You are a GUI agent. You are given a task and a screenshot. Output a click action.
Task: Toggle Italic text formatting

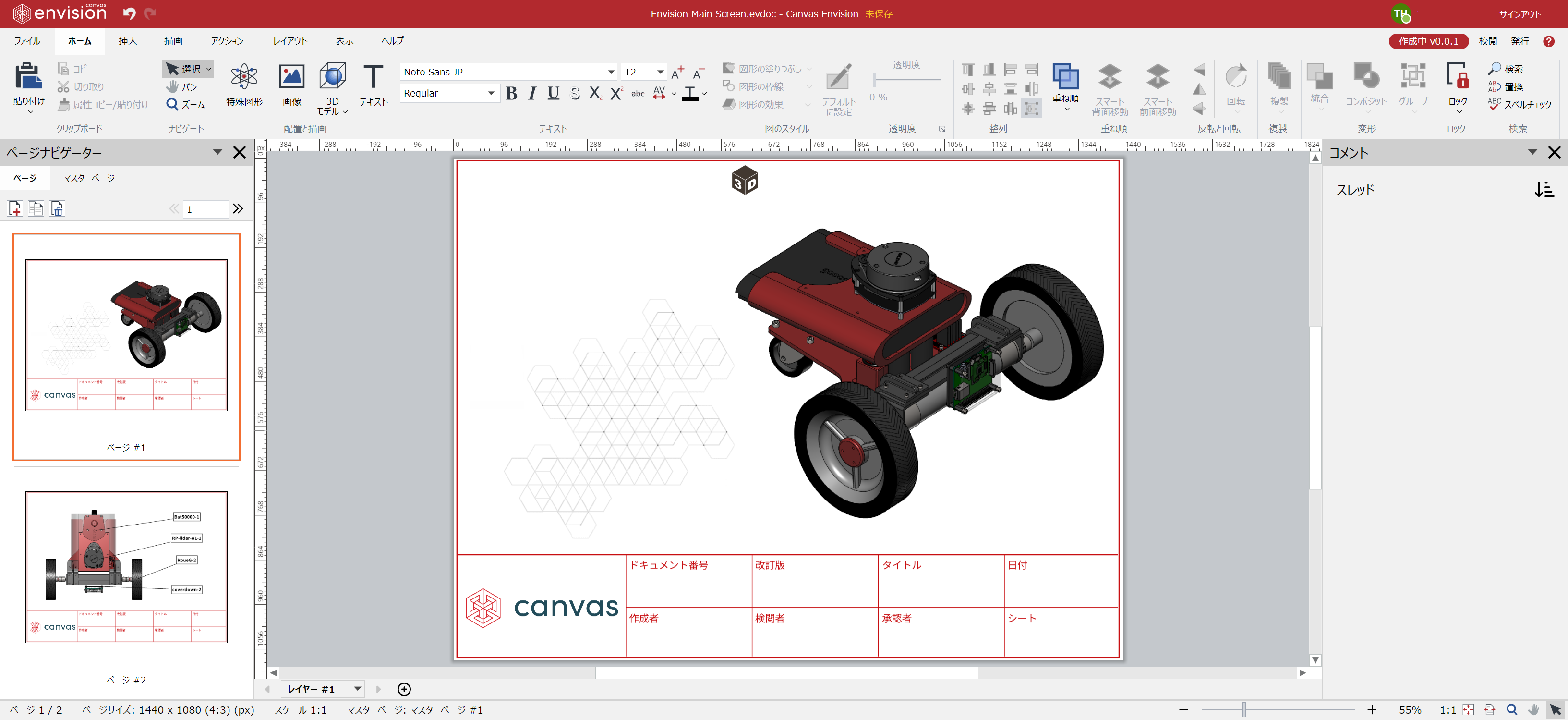click(532, 93)
